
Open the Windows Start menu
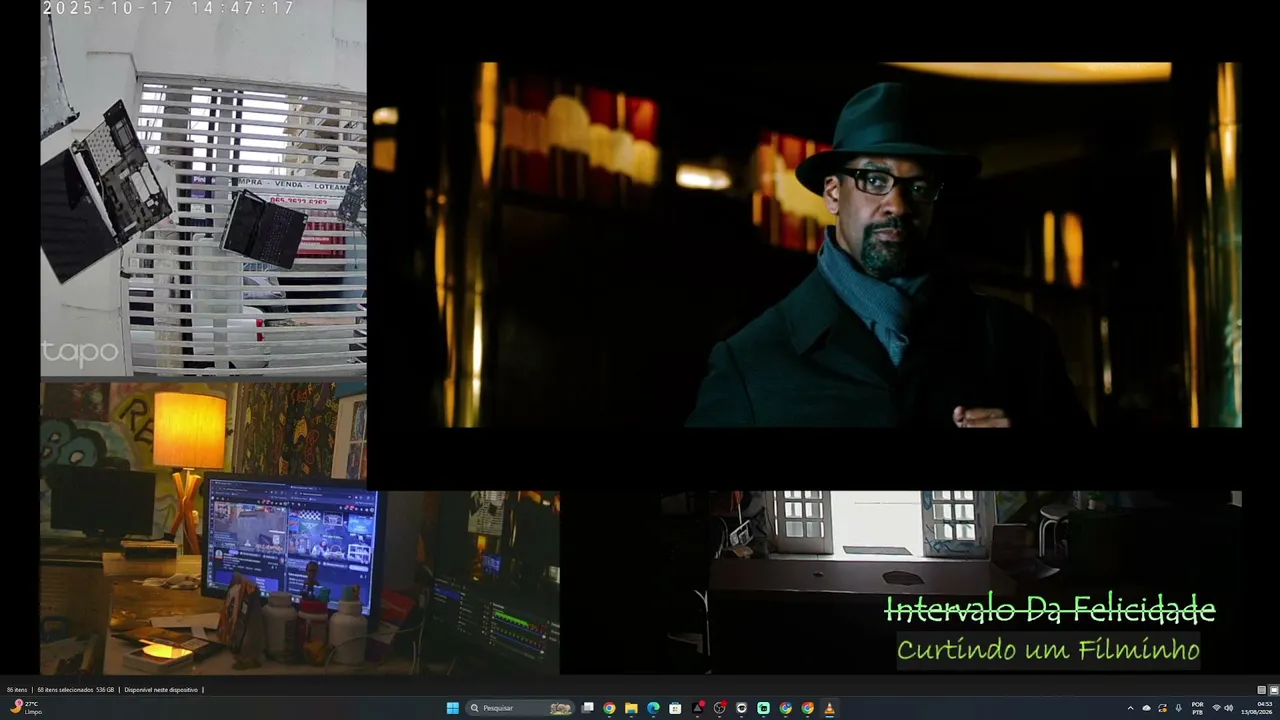(452, 708)
